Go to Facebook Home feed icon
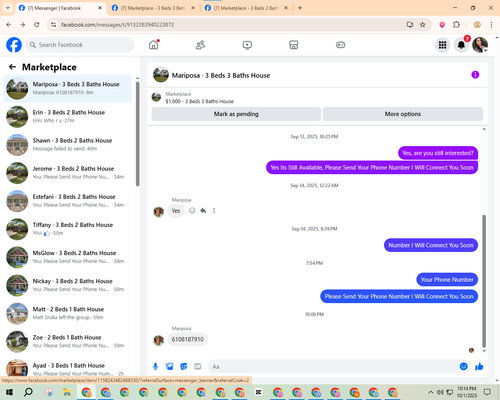The height and width of the screenshot is (400, 500). (154, 45)
